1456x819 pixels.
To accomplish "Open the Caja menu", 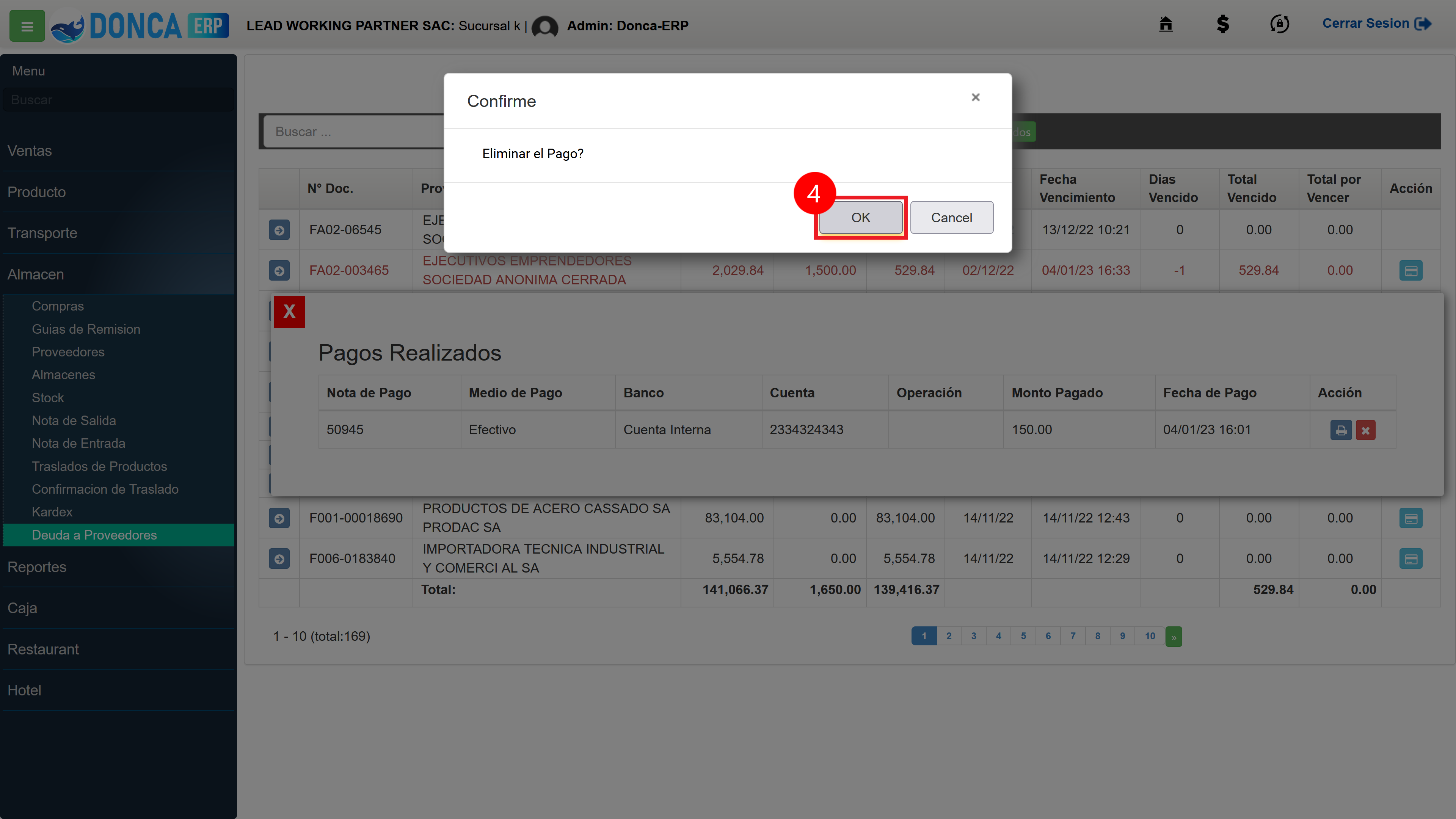I will tap(118, 608).
